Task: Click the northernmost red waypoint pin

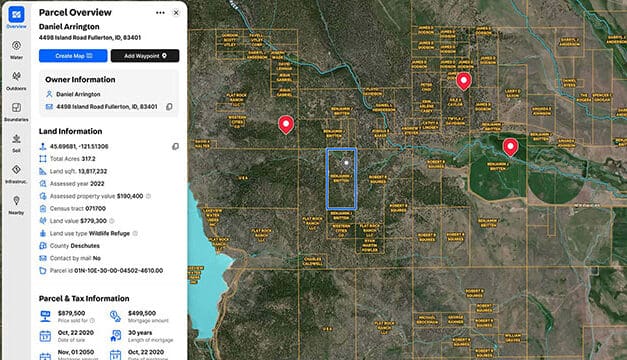Action: pos(463,81)
